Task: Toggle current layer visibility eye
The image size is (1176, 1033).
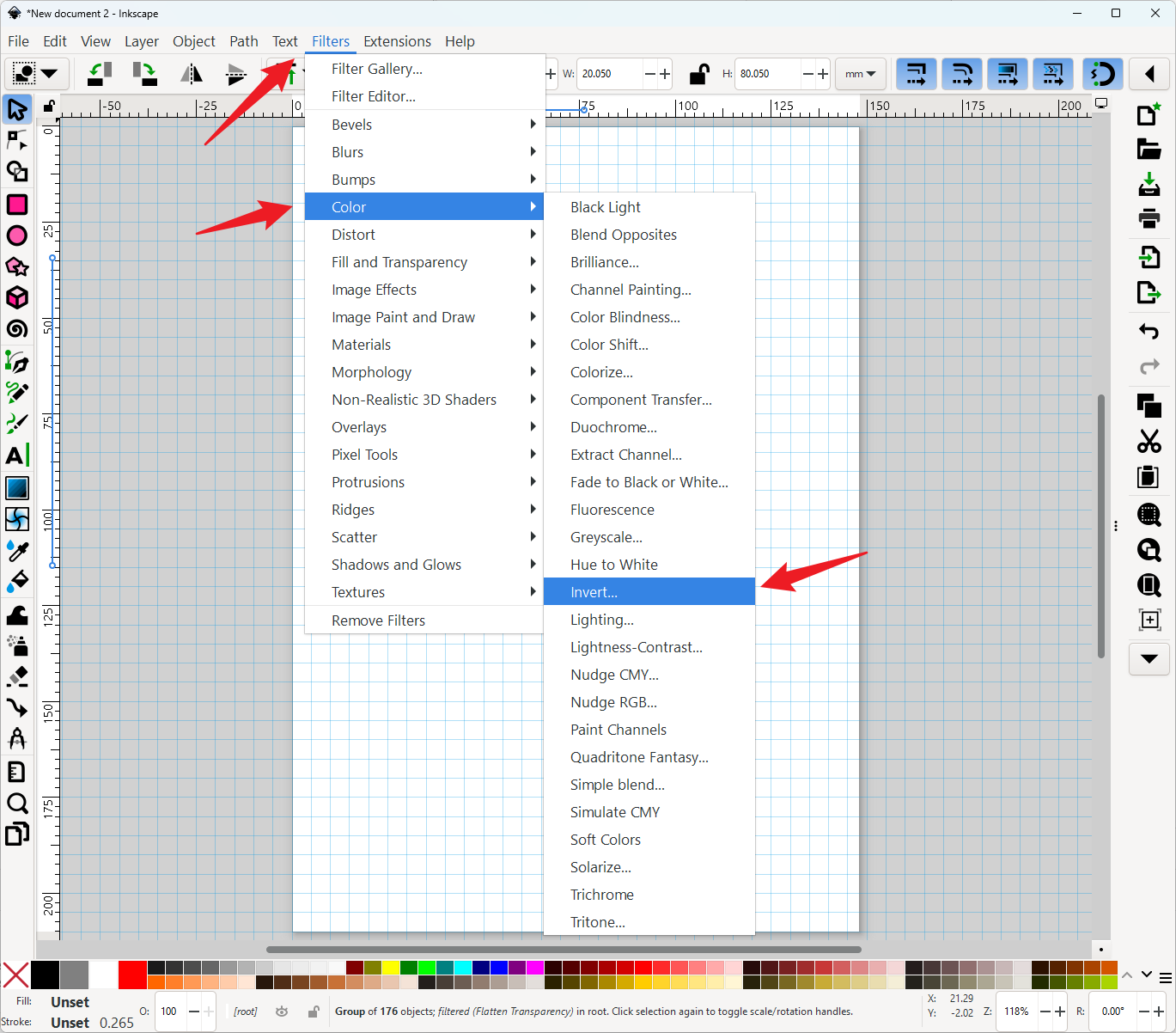Action: pyautogui.click(x=282, y=1012)
